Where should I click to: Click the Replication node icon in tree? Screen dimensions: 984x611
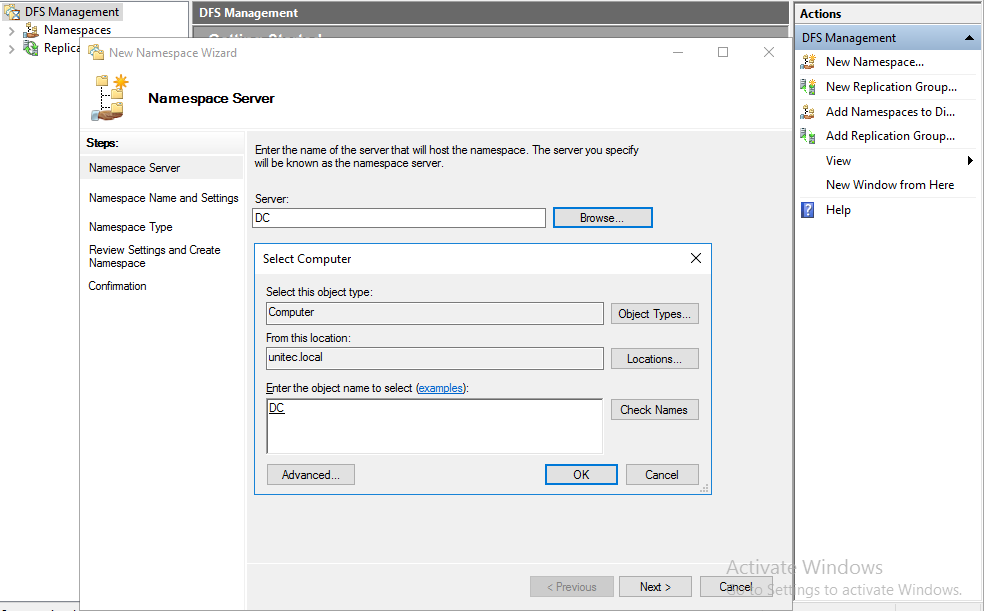31,48
